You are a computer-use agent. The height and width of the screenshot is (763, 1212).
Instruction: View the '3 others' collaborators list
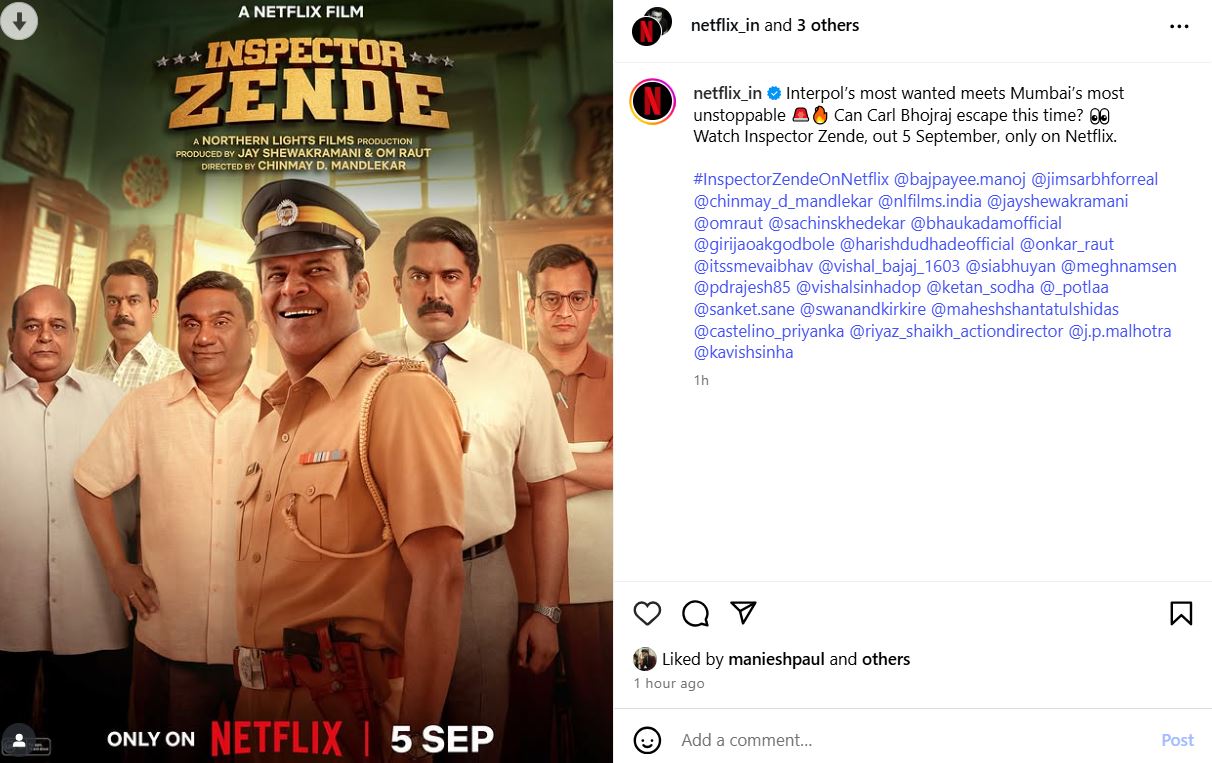pos(828,25)
